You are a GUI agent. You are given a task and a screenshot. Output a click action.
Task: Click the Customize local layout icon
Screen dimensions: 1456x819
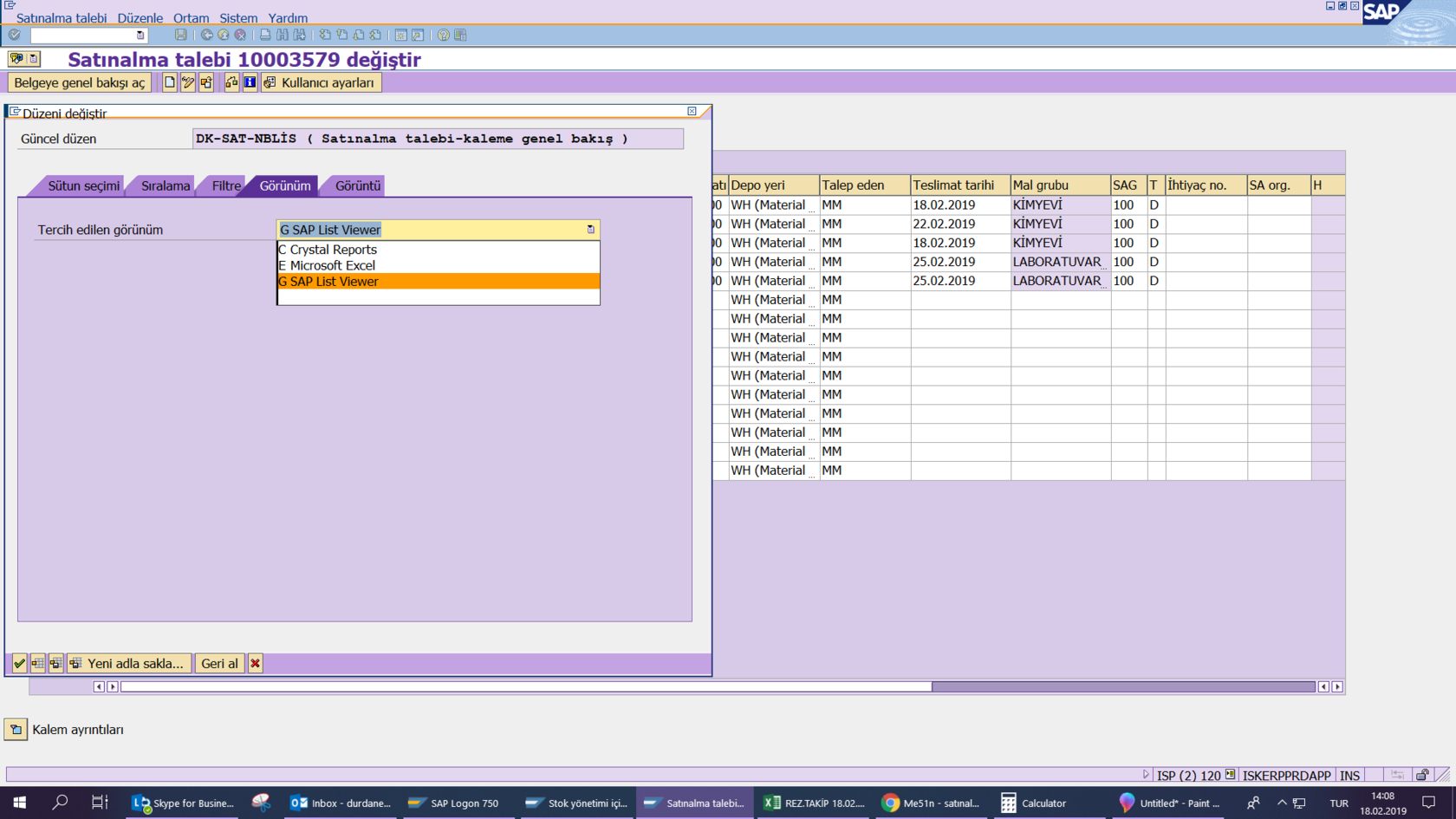[460, 35]
